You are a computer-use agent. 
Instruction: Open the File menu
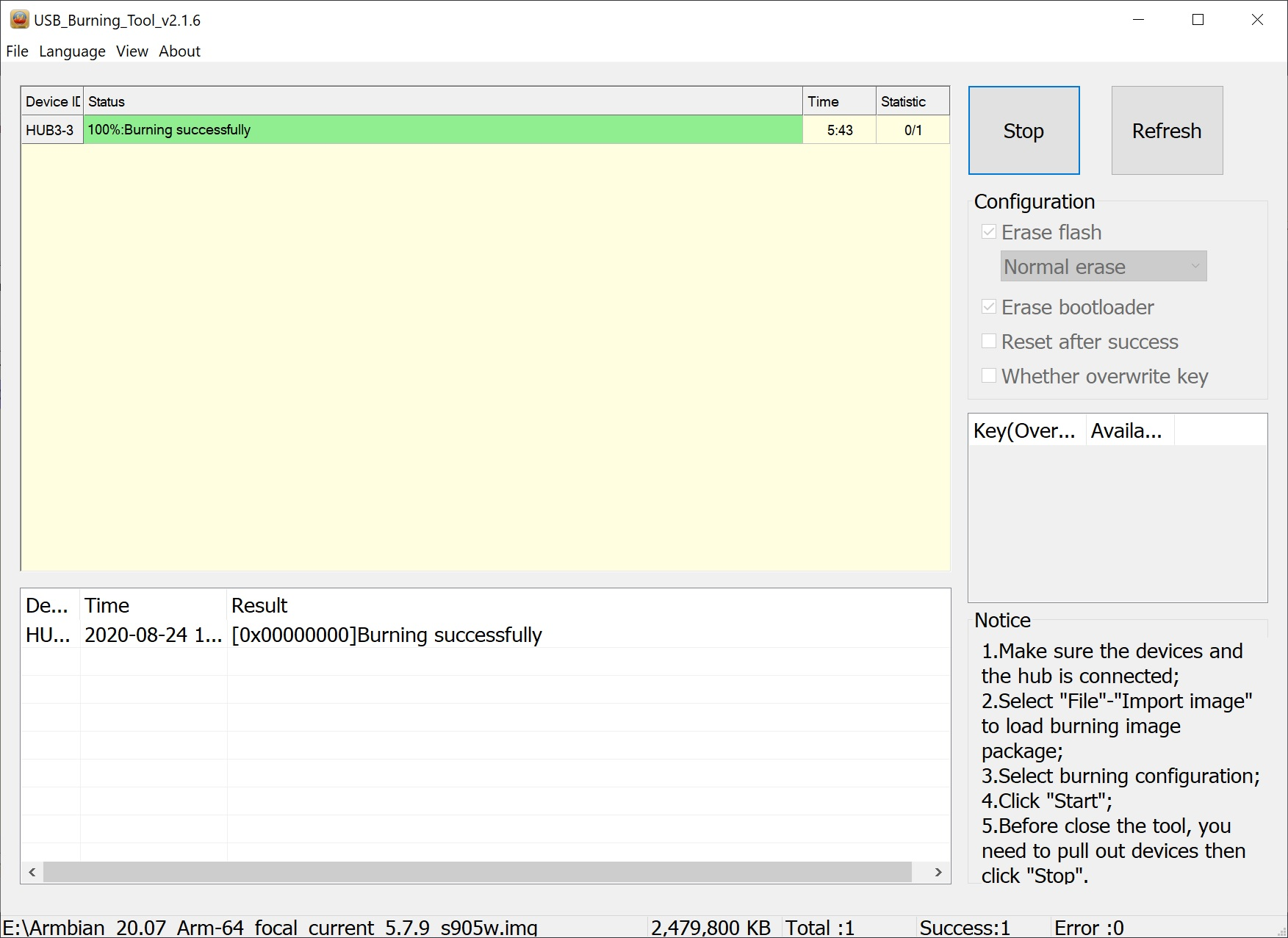pos(16,51)
